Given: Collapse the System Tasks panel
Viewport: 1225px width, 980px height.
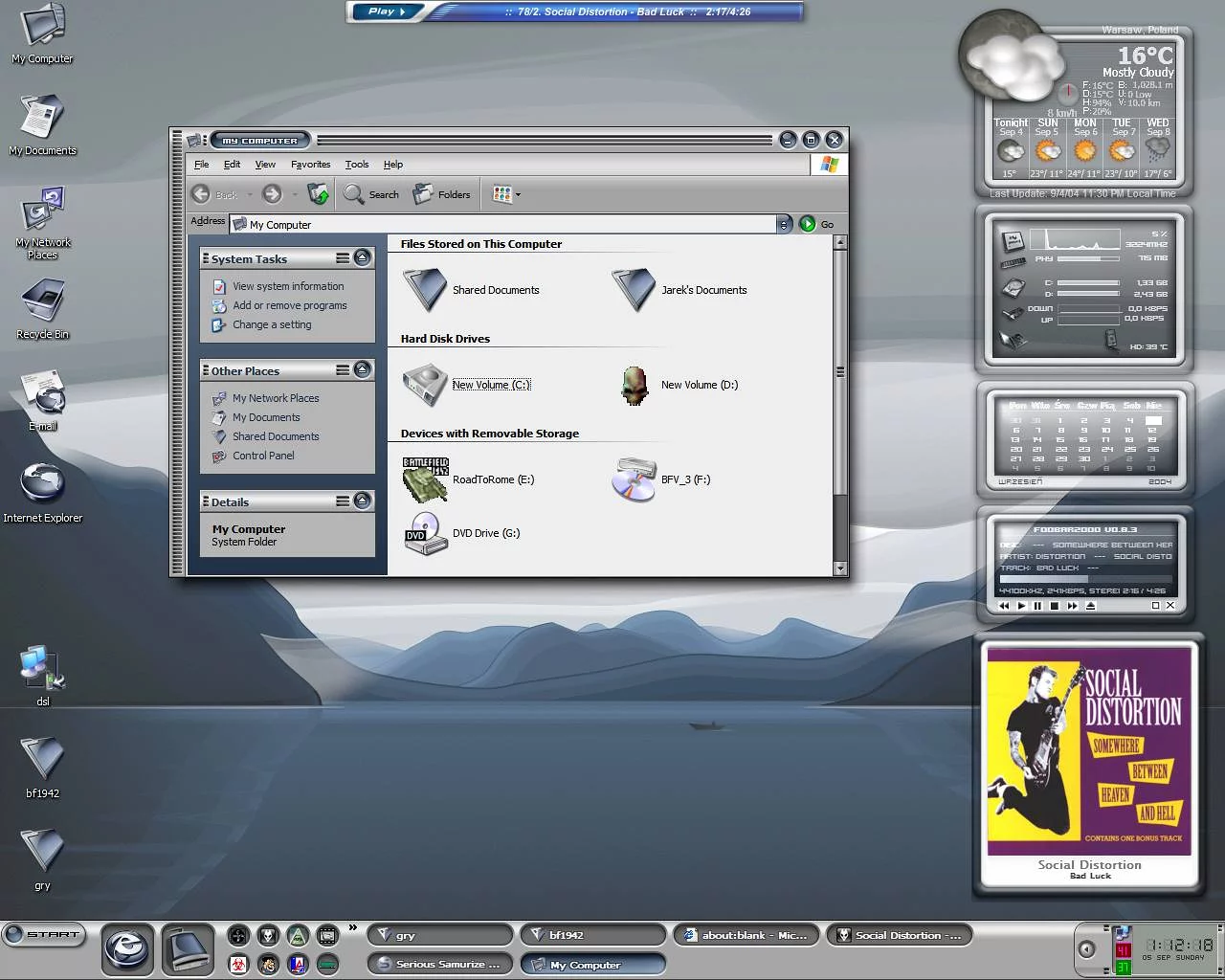Looking at the screenshot, I should tap(362, 258).
